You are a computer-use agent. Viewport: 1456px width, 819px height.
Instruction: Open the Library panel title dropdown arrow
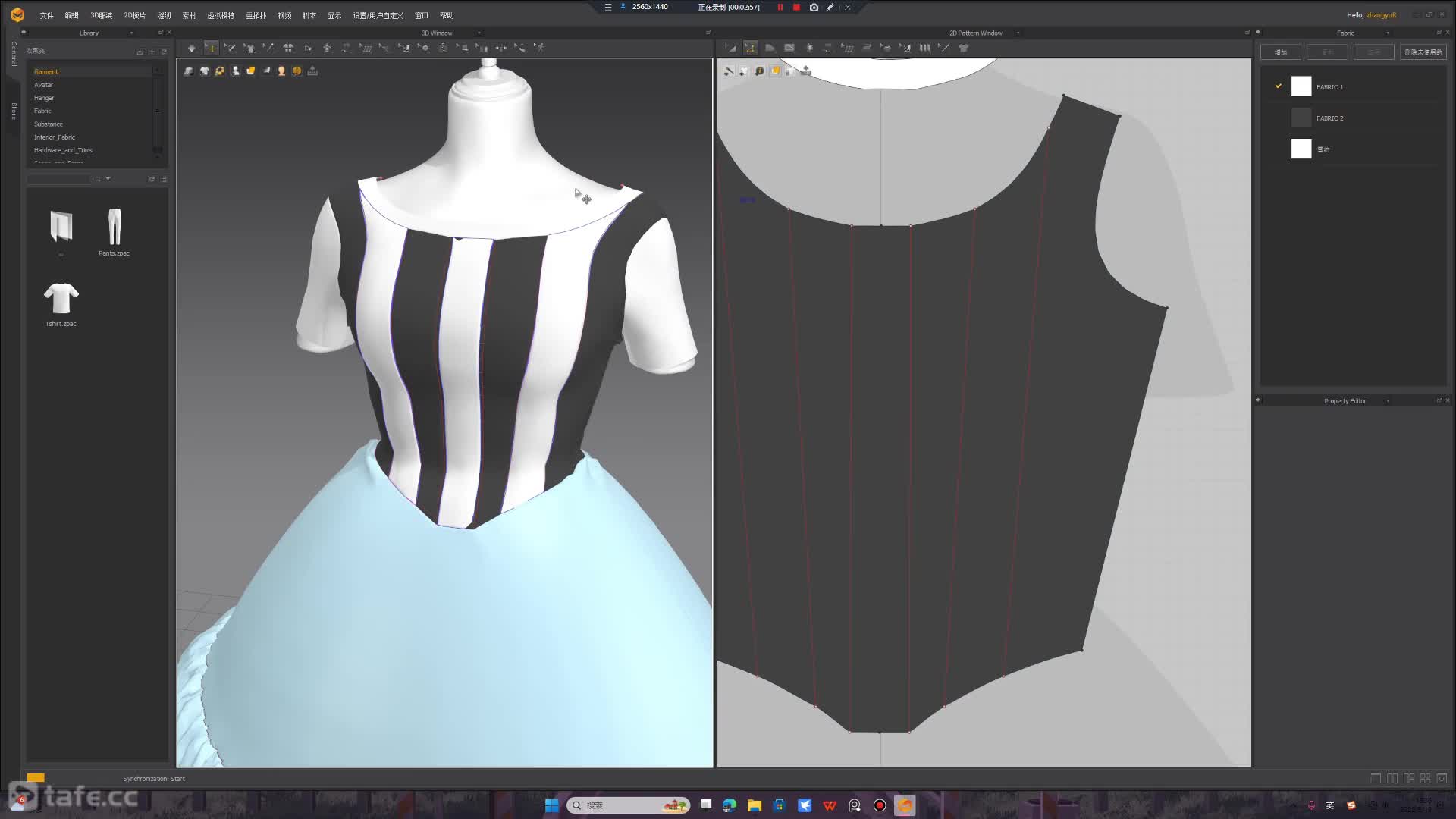point(131,33)
